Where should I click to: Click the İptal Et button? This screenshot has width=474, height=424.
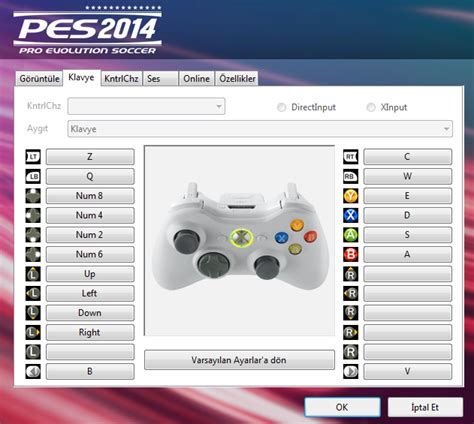pos(425,407)
